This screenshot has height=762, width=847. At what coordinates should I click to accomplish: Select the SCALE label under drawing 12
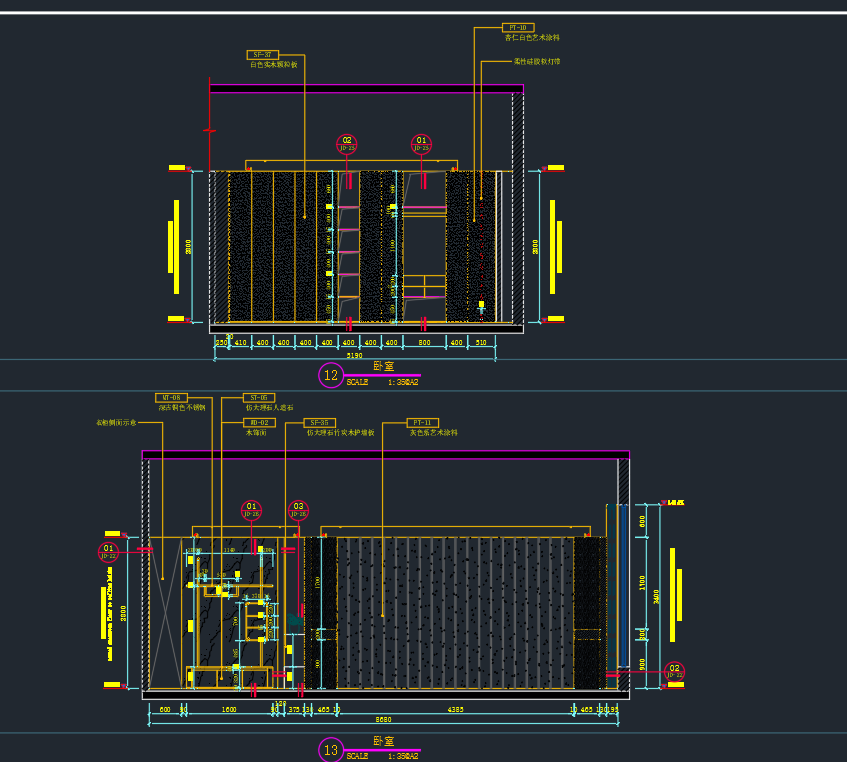tap(357, 382)
